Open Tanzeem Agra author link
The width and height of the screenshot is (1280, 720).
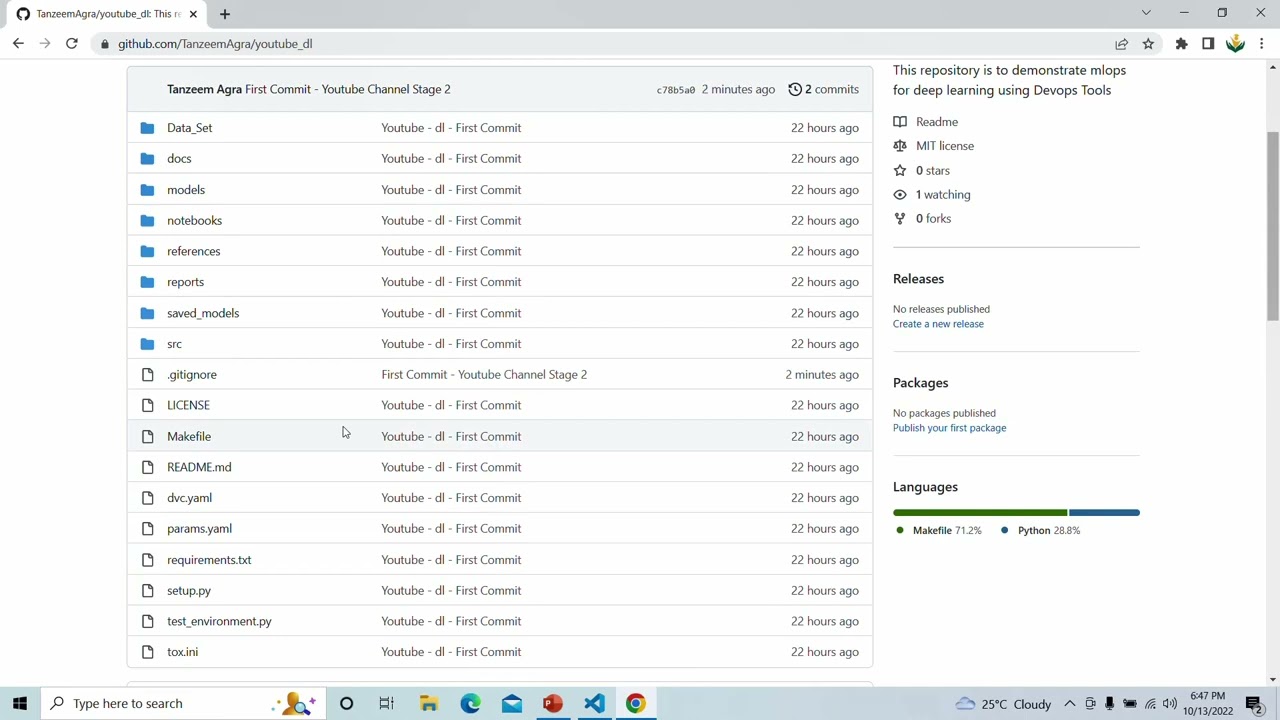(204, 89)
